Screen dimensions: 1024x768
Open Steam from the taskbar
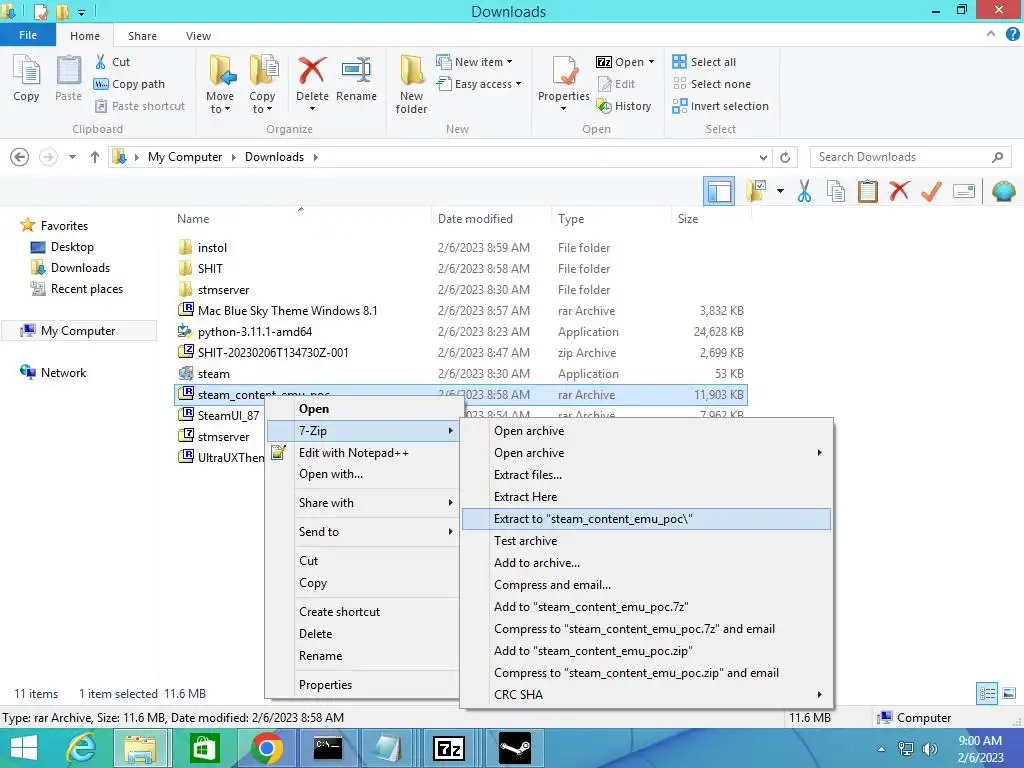515,748
